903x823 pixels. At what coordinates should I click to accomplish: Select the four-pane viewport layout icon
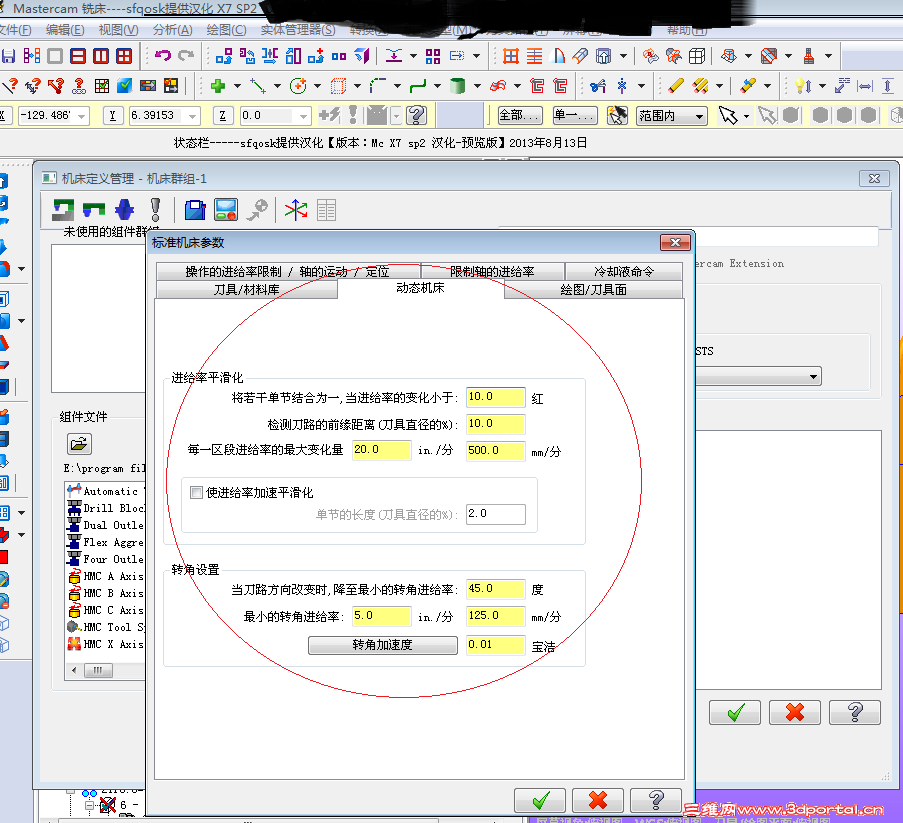click(x=124, y=56)
